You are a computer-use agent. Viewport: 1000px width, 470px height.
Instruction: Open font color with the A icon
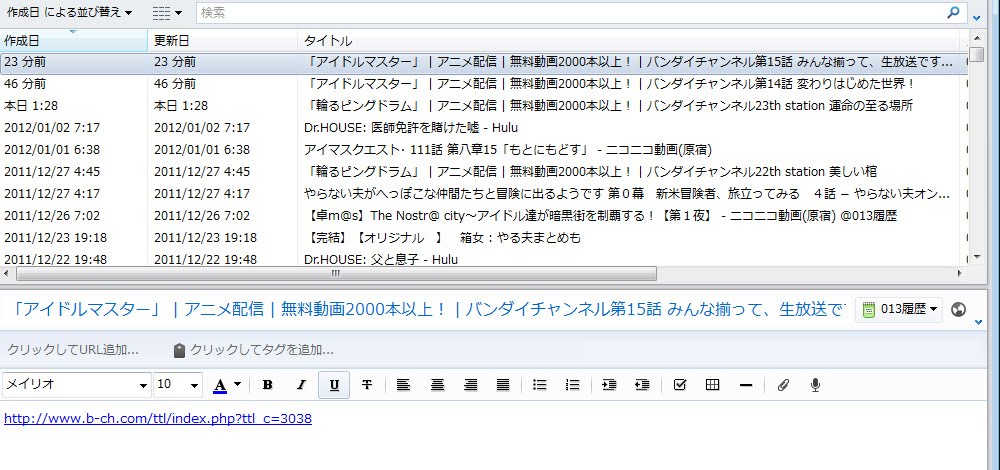[220, 385]
